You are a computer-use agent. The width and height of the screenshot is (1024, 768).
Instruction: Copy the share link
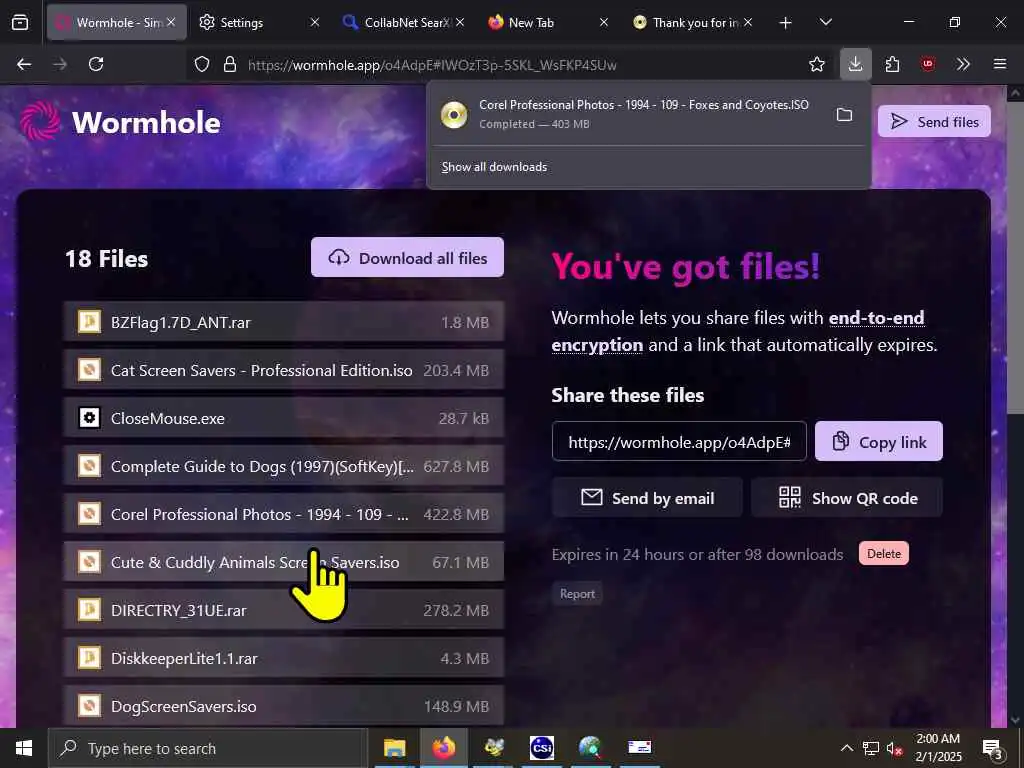click(x=878, y=441)
